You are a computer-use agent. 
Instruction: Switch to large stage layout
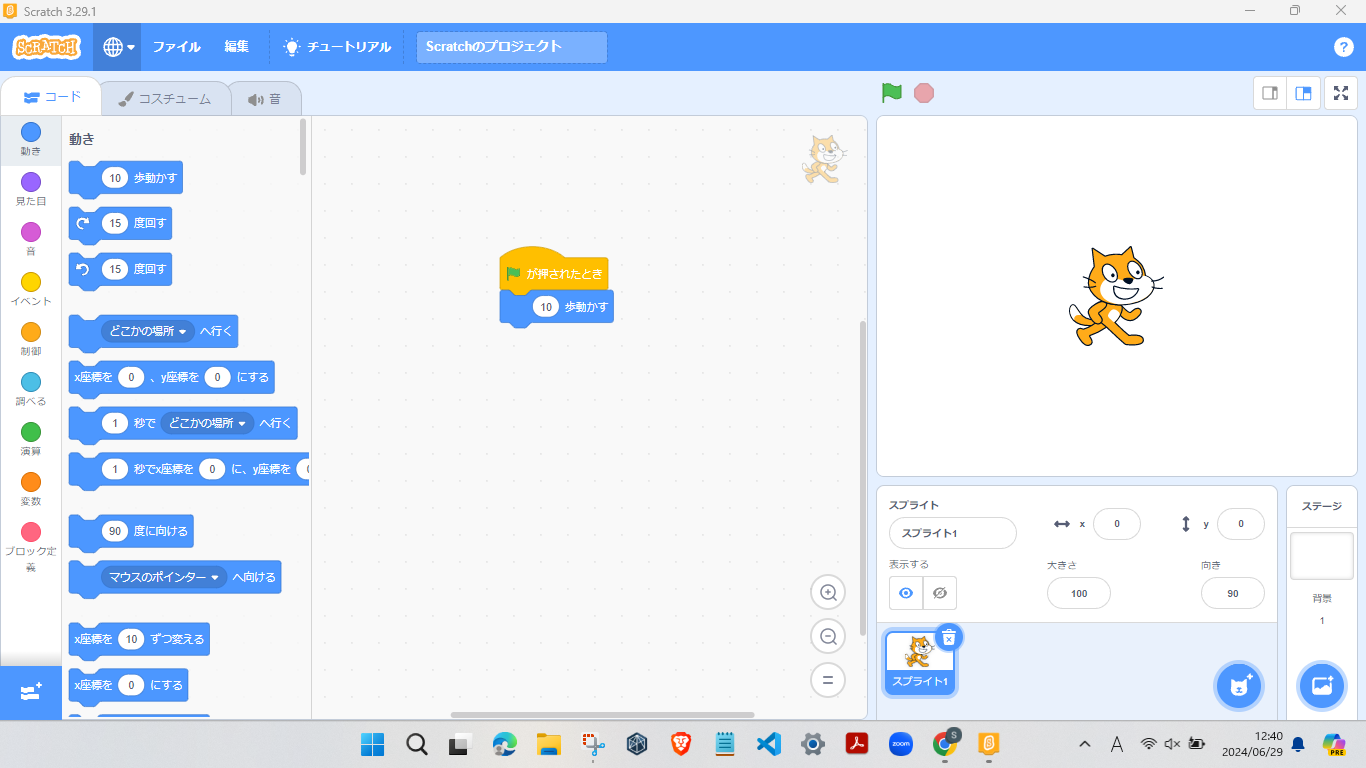pyautogui.click(x=1303, y=93)
